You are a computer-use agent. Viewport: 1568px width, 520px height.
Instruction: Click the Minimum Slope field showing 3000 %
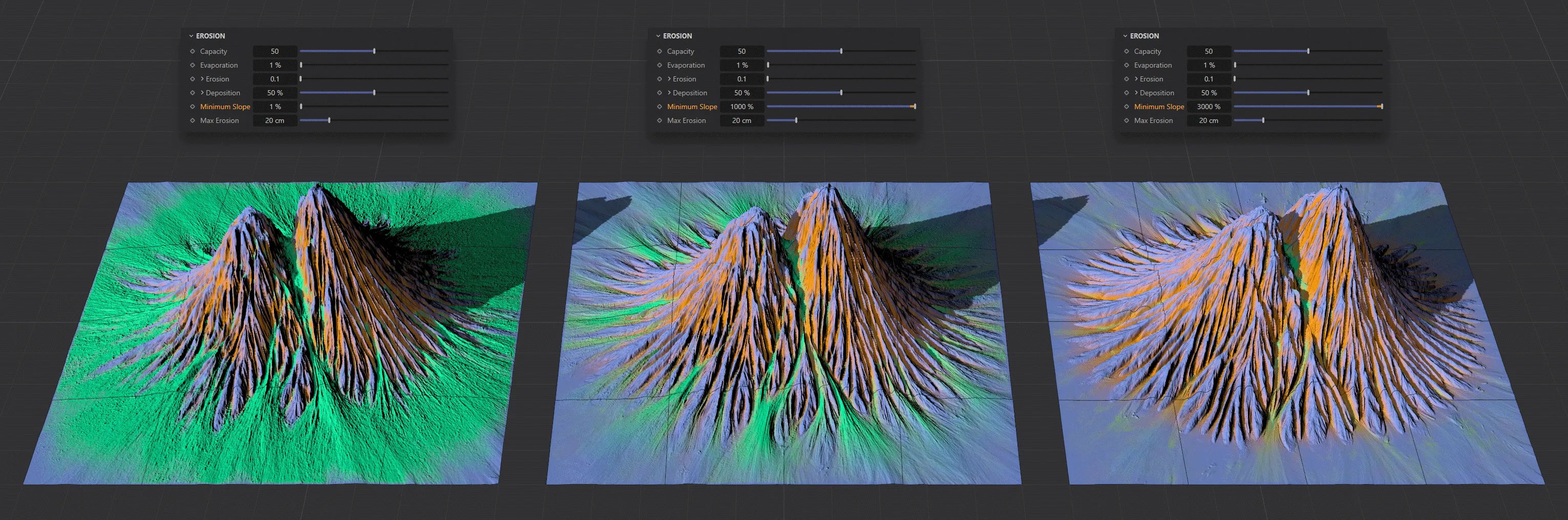click(1208, 107)
